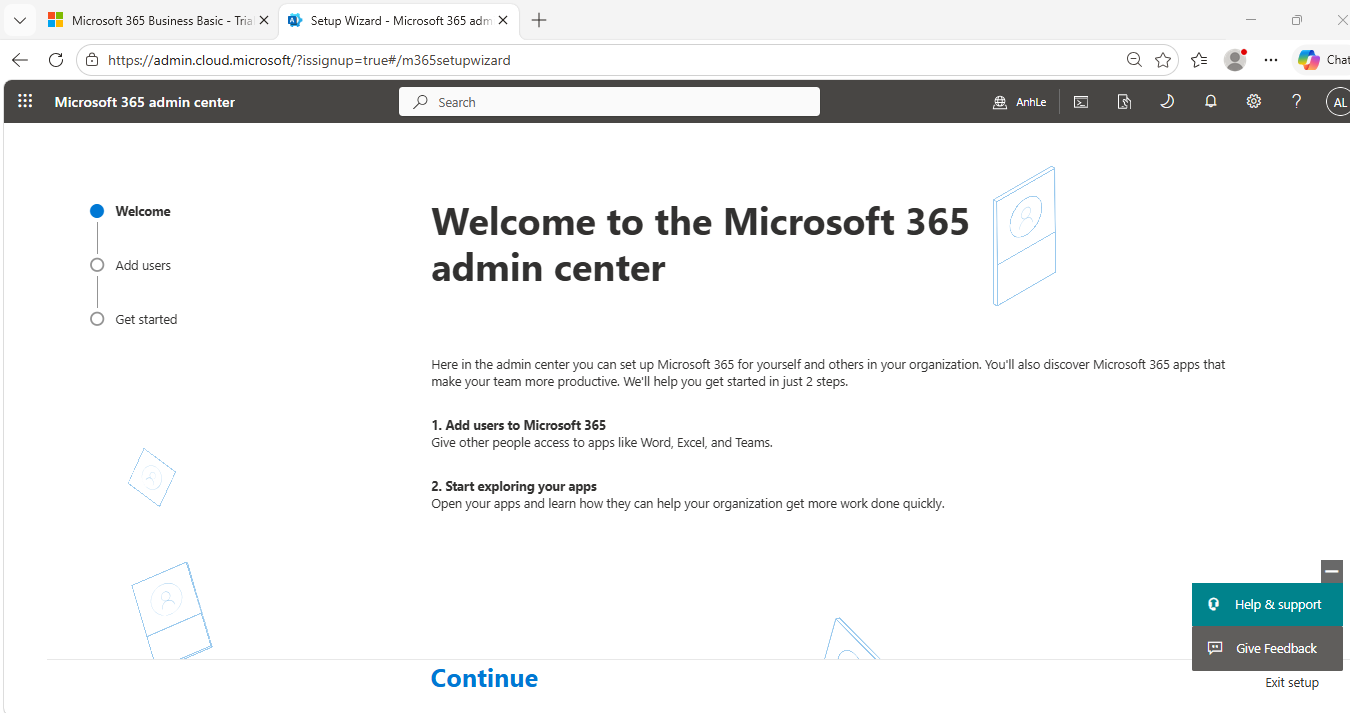Viewport: 1350px width, 713px height.
Task: Click the 'Start exploring your apps' heading
Action: [x=514, y=486]
